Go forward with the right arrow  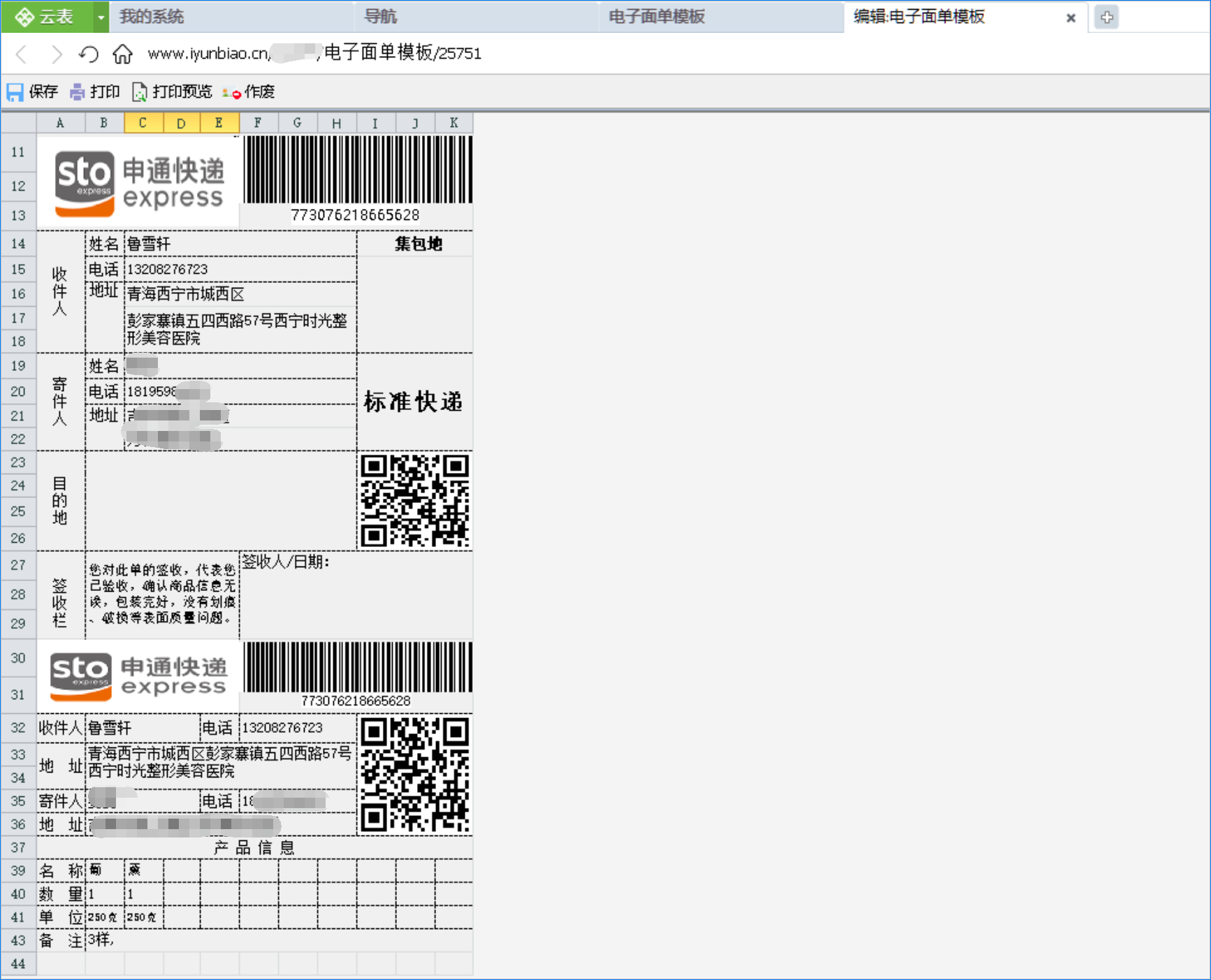click(57, 54)
